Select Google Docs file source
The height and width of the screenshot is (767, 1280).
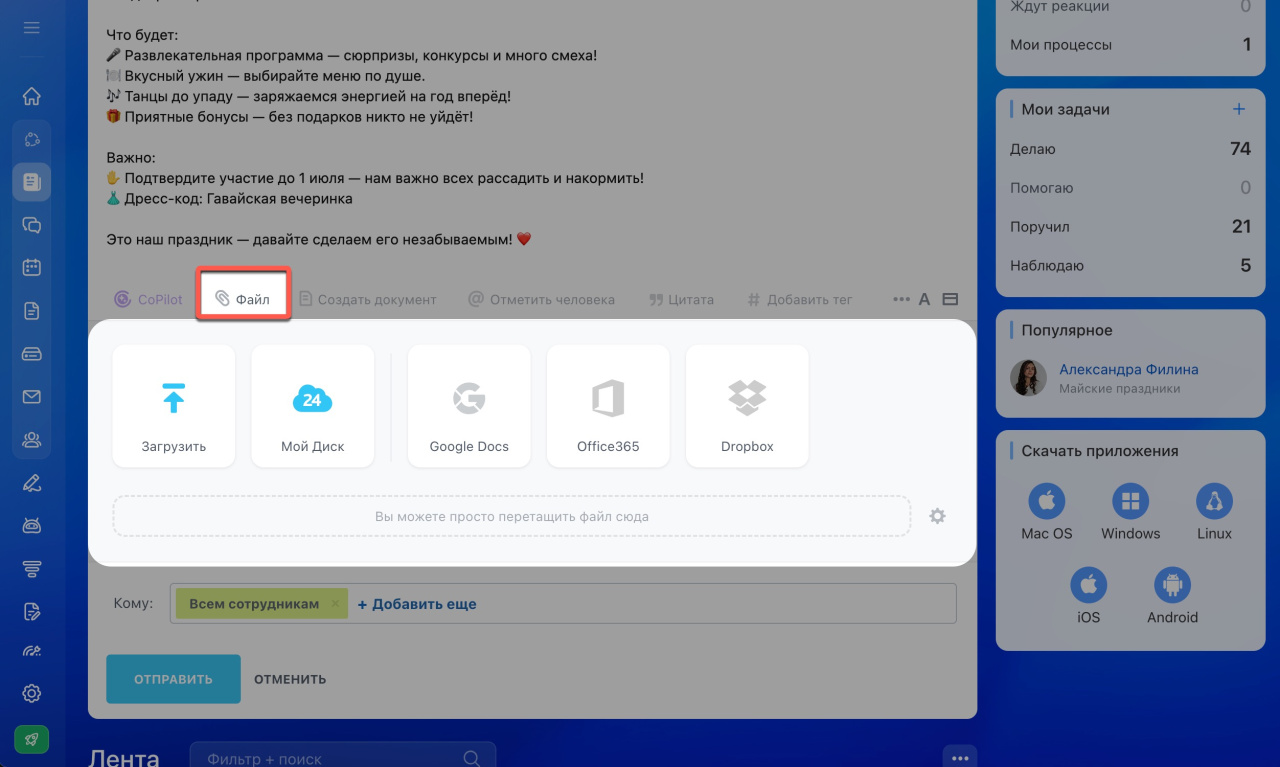pos(469,406)
